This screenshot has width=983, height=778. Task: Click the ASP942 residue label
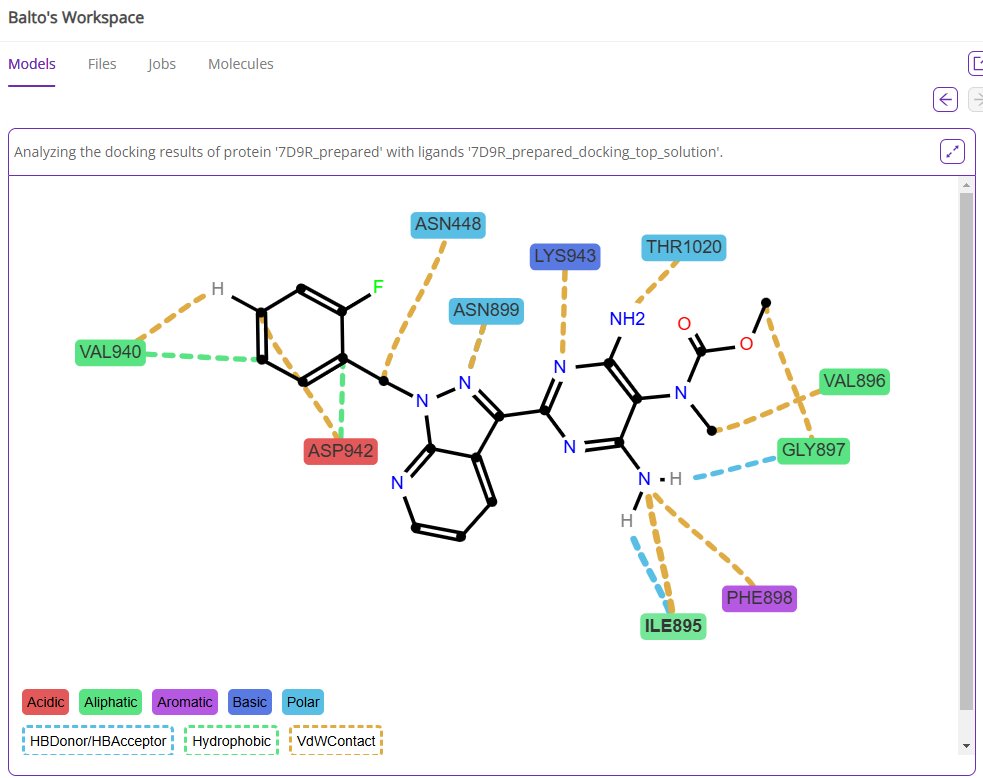340,451
